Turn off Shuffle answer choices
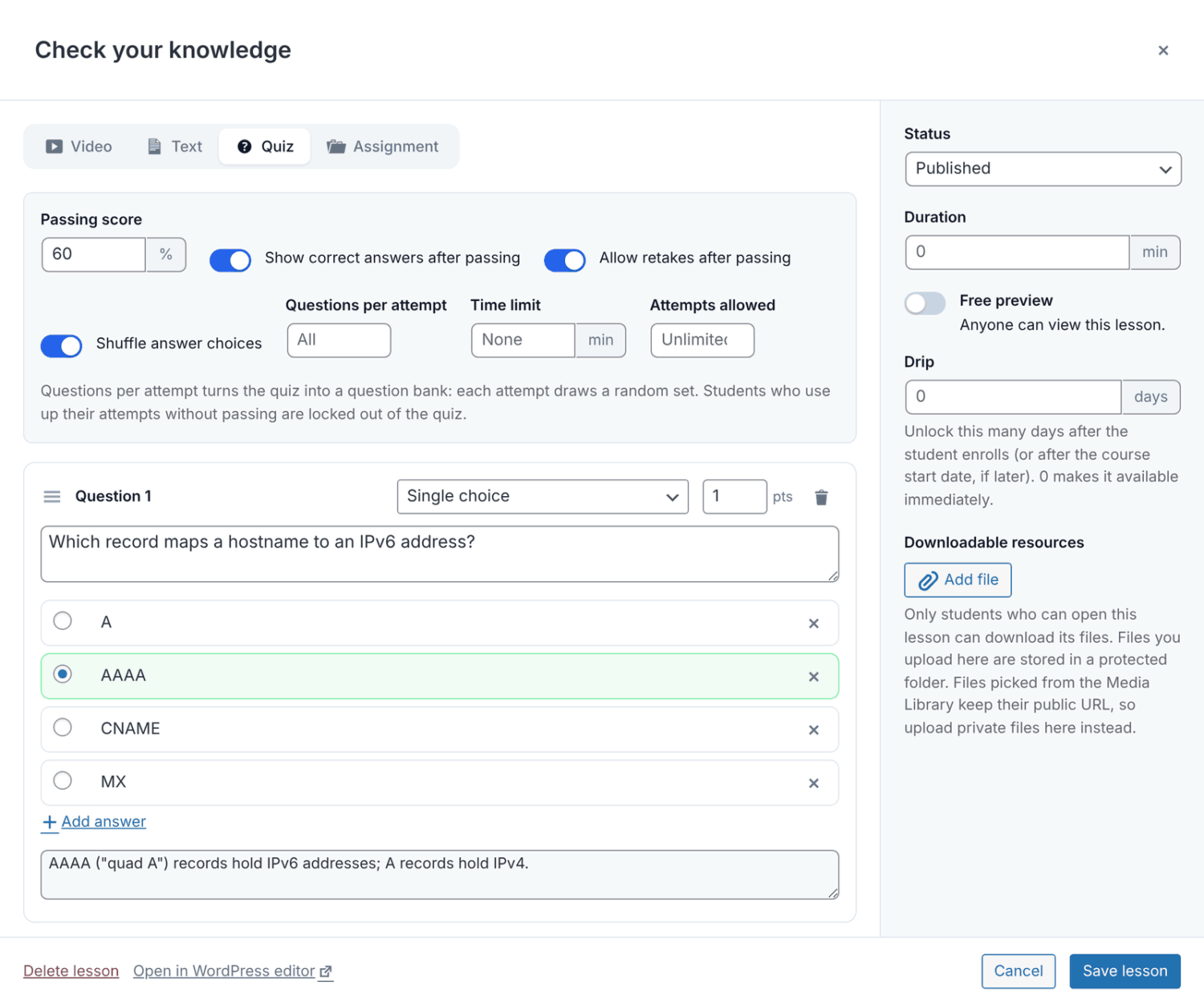The image size is (1204, 1005). [62, 345]
